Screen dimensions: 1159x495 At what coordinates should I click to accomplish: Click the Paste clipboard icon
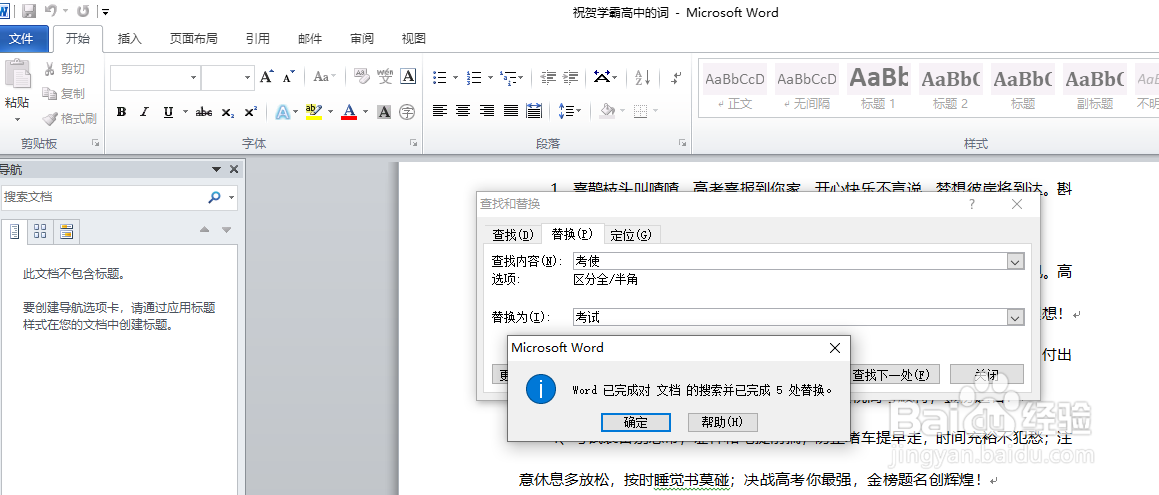(17, 76)
